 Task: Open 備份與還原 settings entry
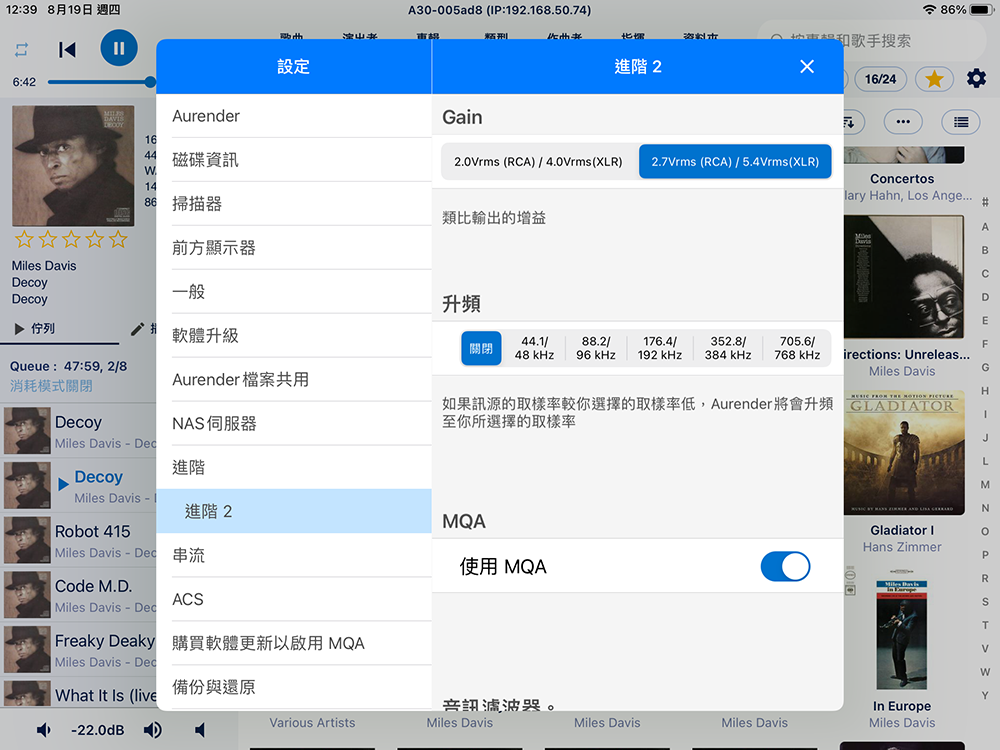coord(294,688)
